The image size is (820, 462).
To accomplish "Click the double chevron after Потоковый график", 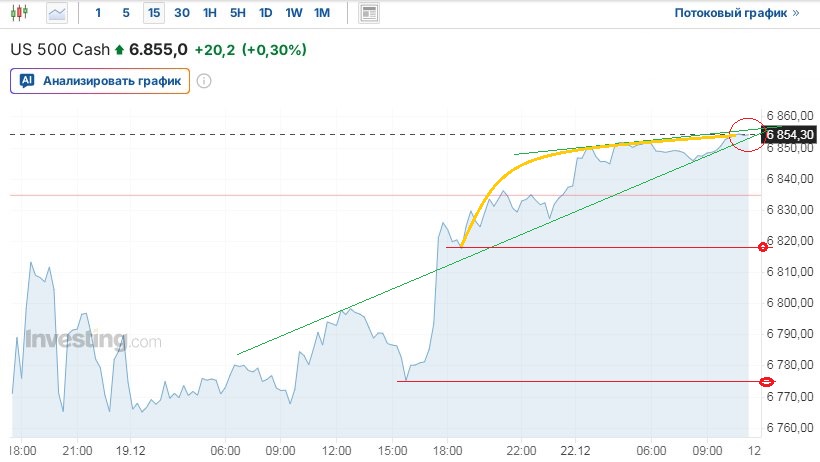I will pyautogui.click(x=796, y=13).
